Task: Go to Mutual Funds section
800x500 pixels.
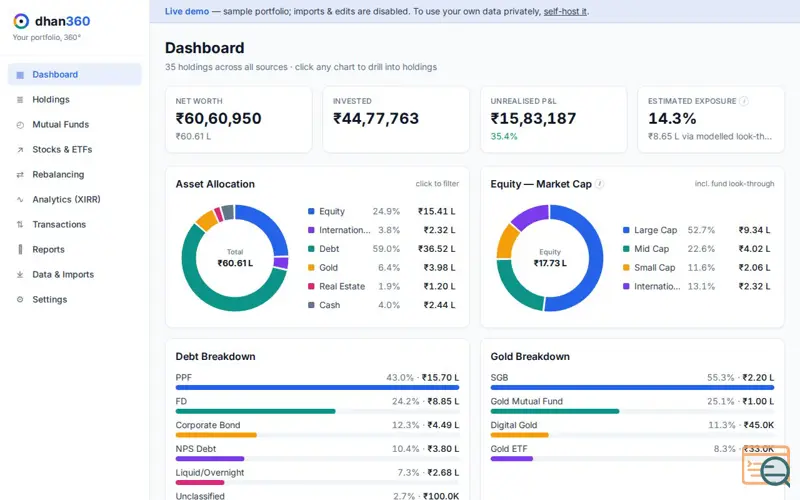Action: click(x=74, y=124)
